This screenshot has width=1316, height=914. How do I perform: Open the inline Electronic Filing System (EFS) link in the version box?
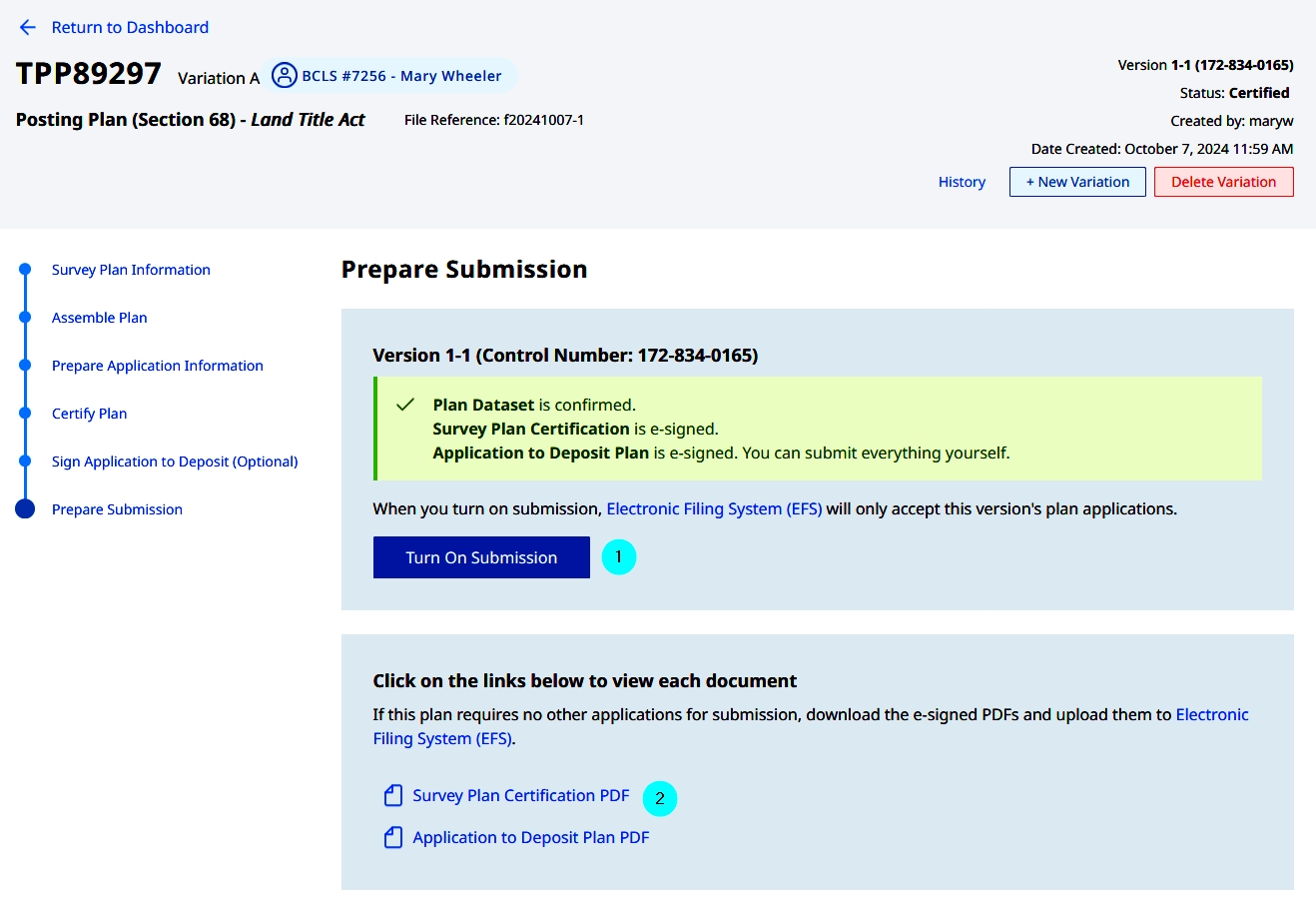click(x=714, y=508)
